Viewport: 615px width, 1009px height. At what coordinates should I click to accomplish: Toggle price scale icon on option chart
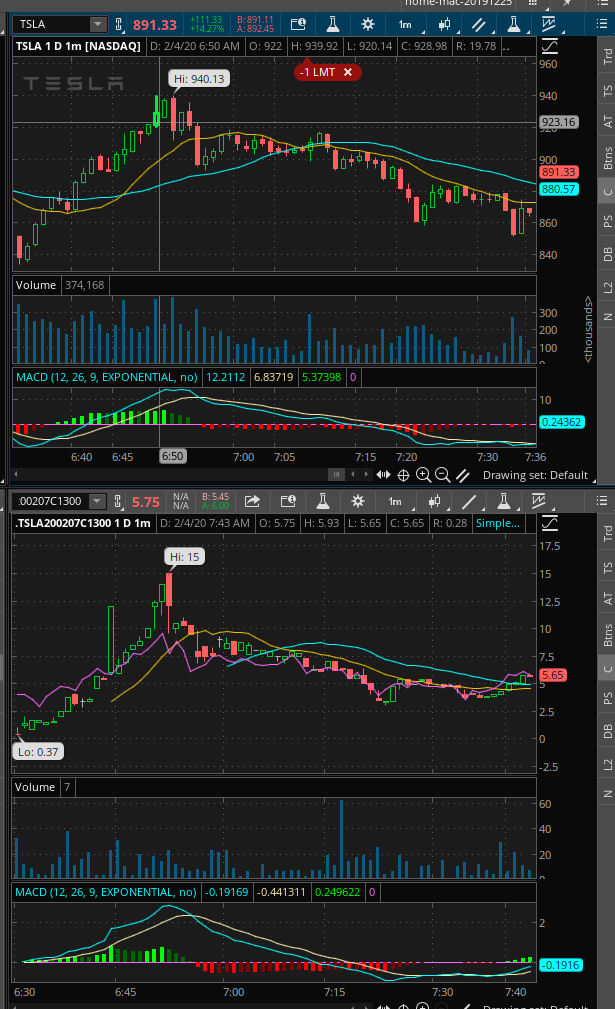point(549,523)
